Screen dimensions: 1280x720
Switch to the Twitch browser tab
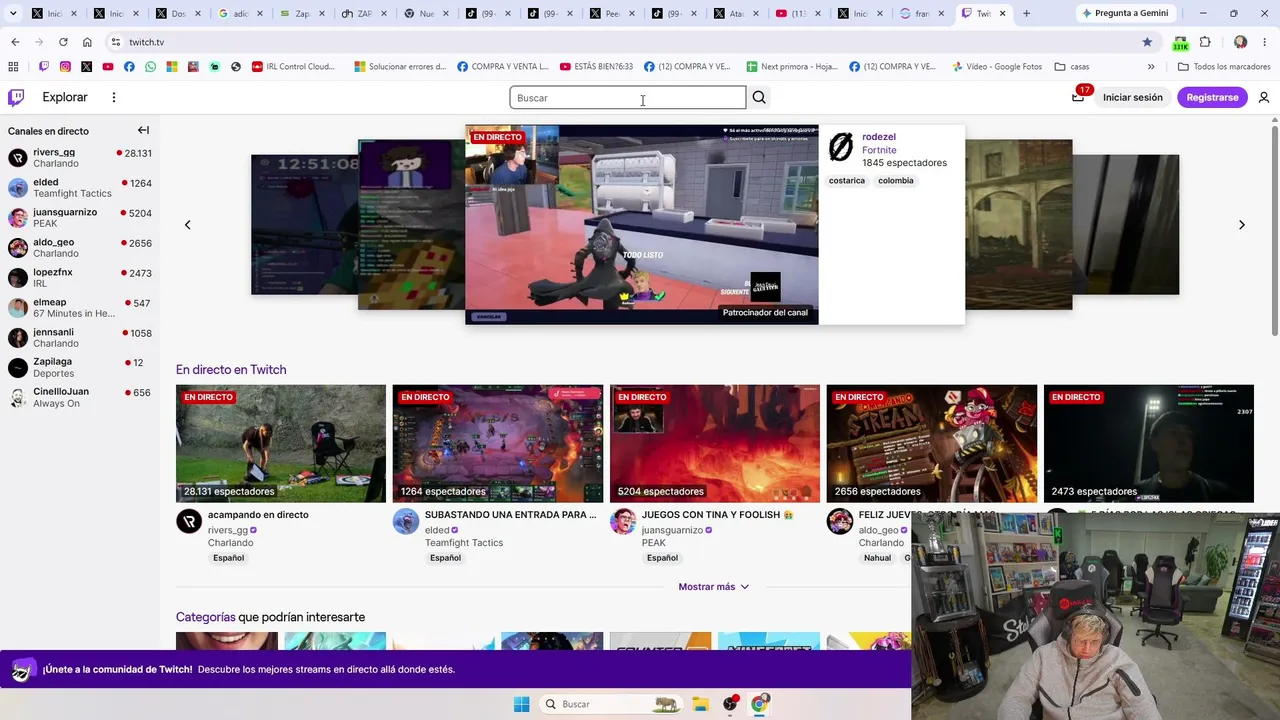pyautogui.click(x=983, y=13)
